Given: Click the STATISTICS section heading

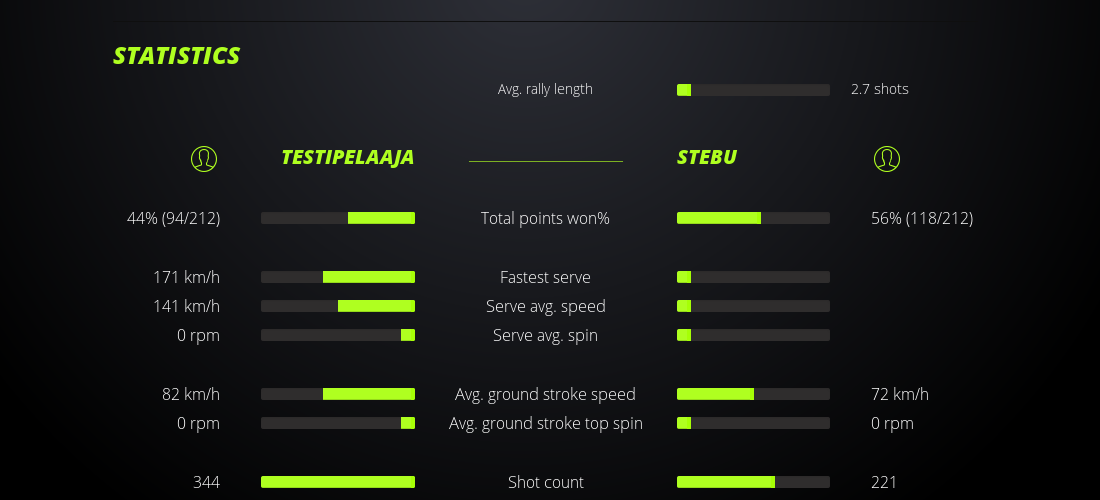Looking at the screenshot, I should (176, 56).
